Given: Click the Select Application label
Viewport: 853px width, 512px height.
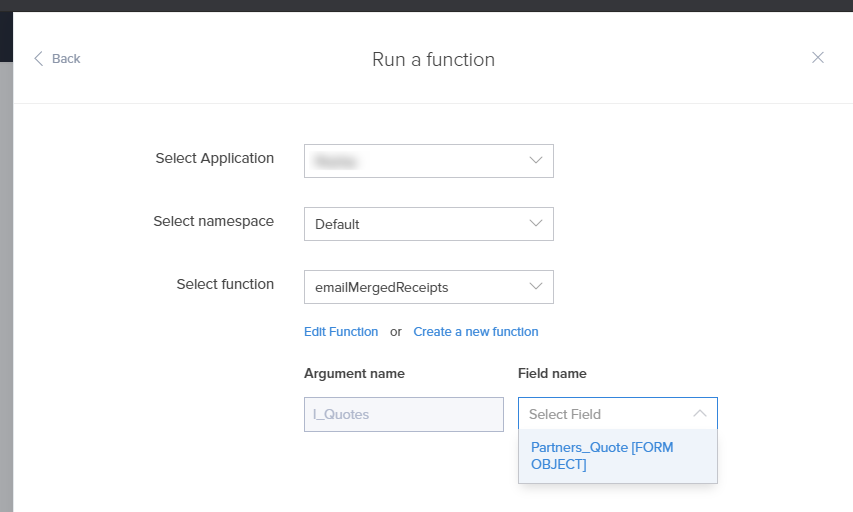Looking at the screenshot, I should 214,158.
